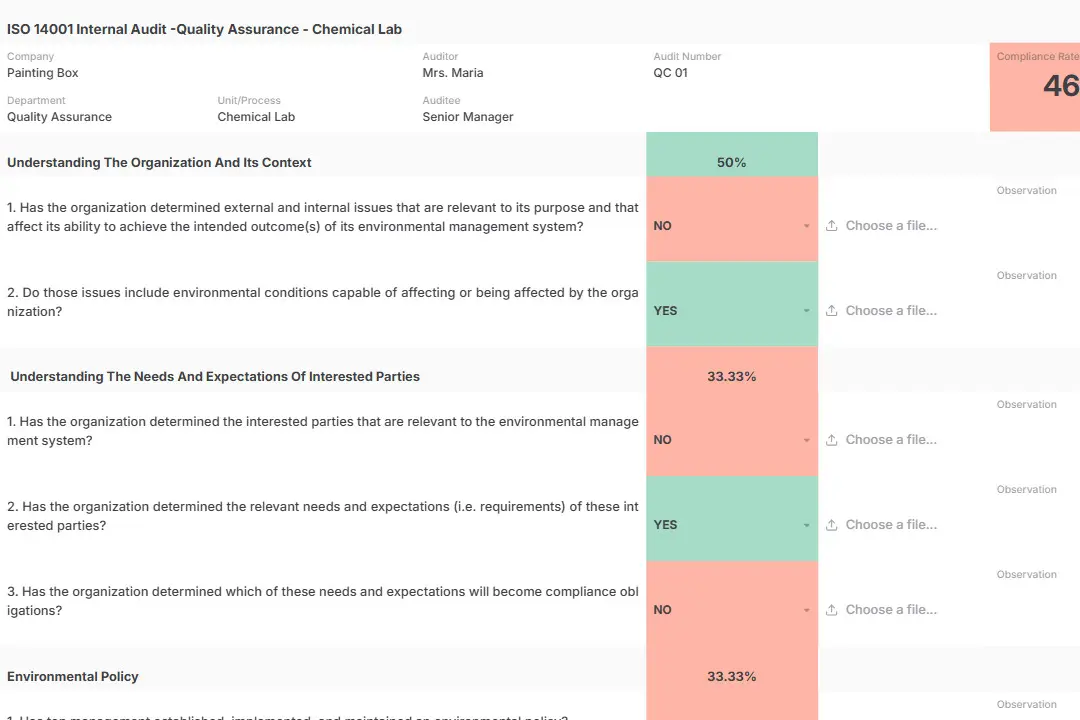The image size is (1080, 720).
Task: Click upload icon for external and internal issues question
Action: (x=831, y=226)
